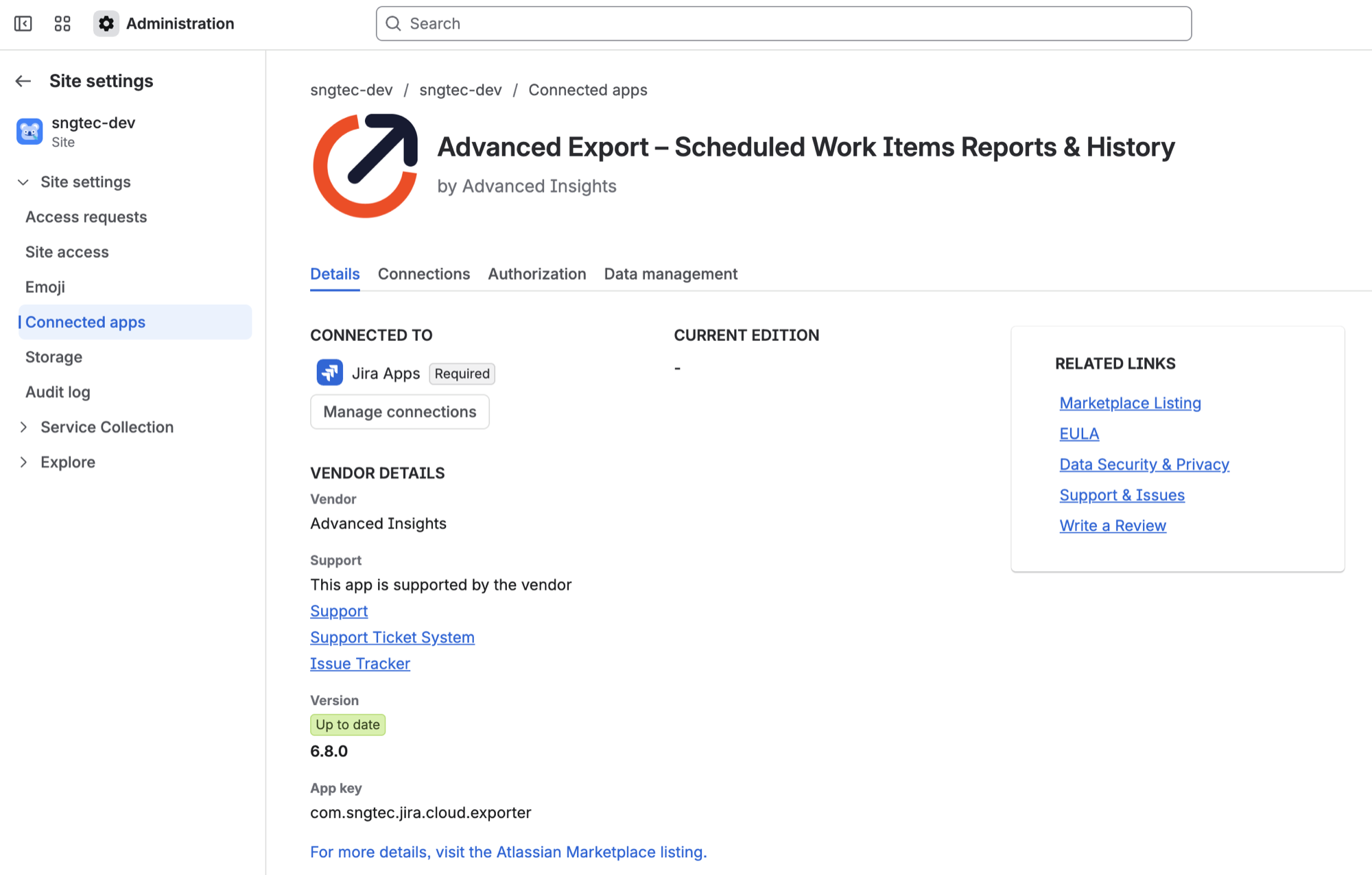Open the Authorization tab
This screenshot has height=875, width=1372.
coord(537,274)
